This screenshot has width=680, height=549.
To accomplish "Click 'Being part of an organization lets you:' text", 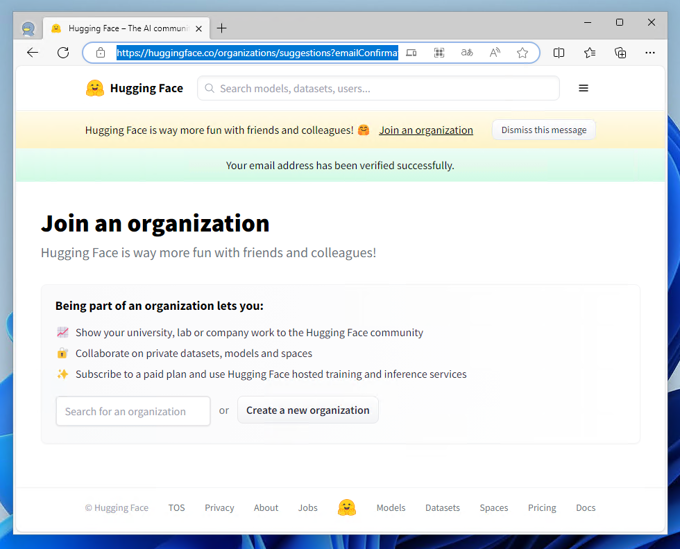I will coord(159,306).
